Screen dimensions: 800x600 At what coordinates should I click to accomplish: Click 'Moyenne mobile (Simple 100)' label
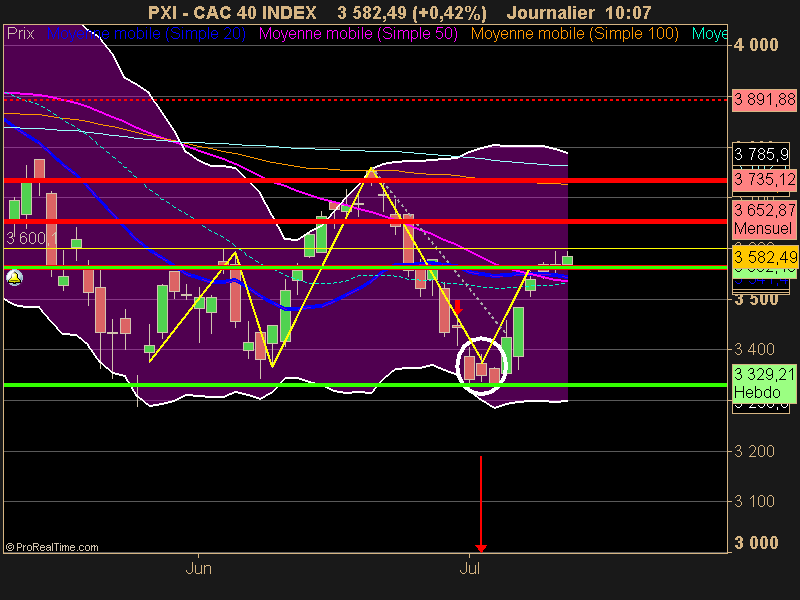pos(574,34)
